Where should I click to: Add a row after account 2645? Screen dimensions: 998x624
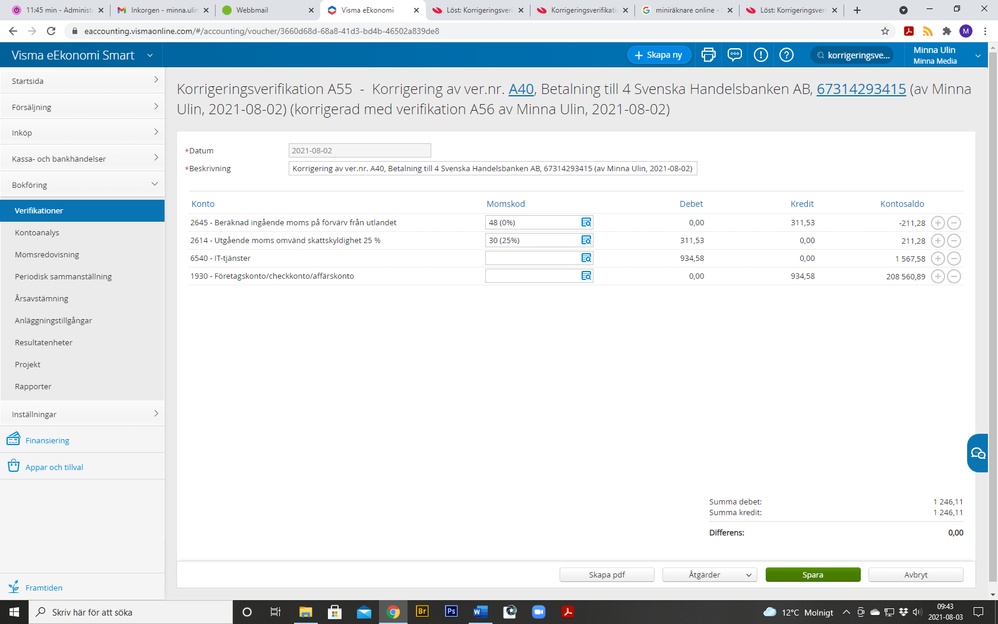click(x=938, y=223)
